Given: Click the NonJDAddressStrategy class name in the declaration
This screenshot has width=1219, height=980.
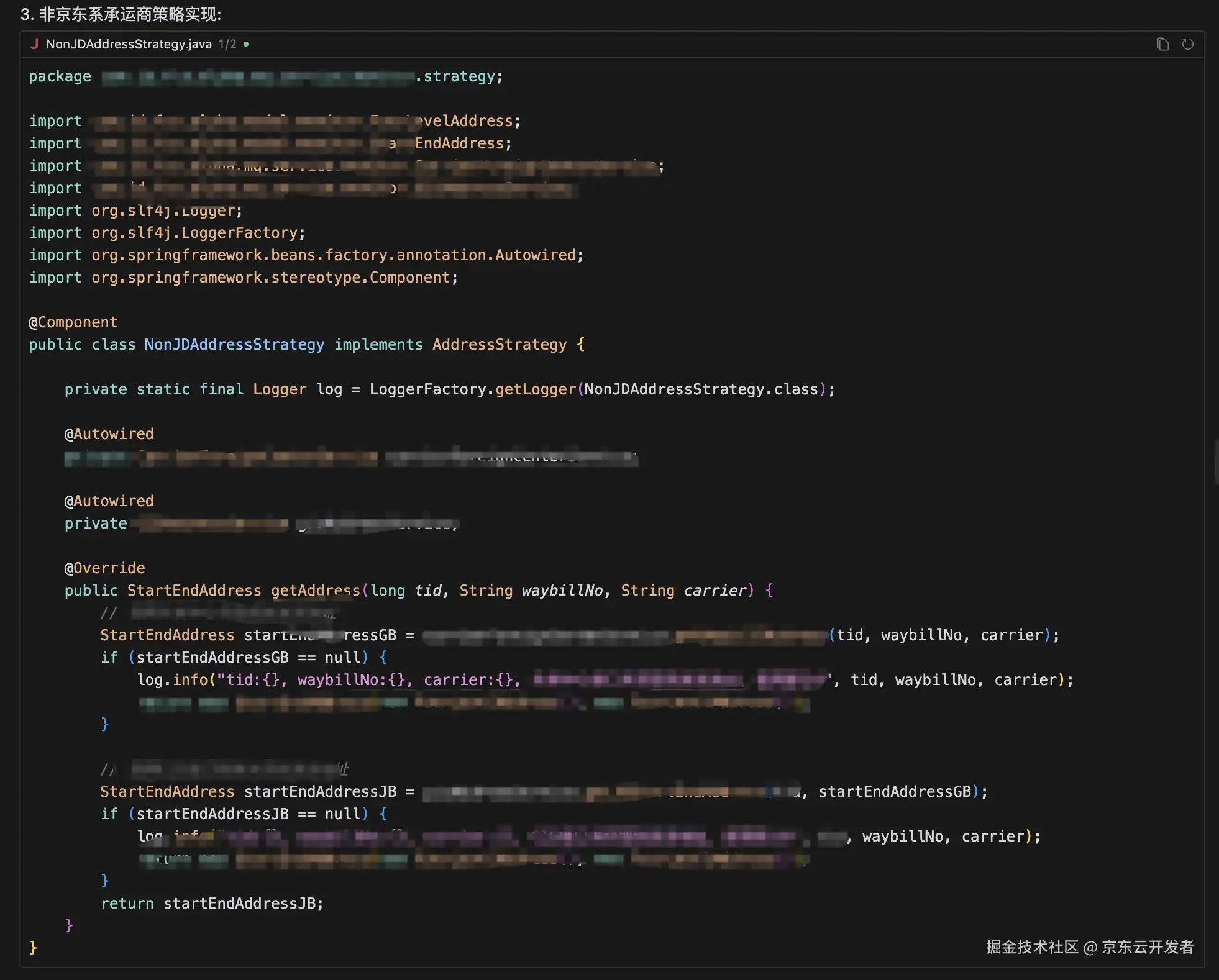Looking at the screenshot, I should click(x=234, y=345).
